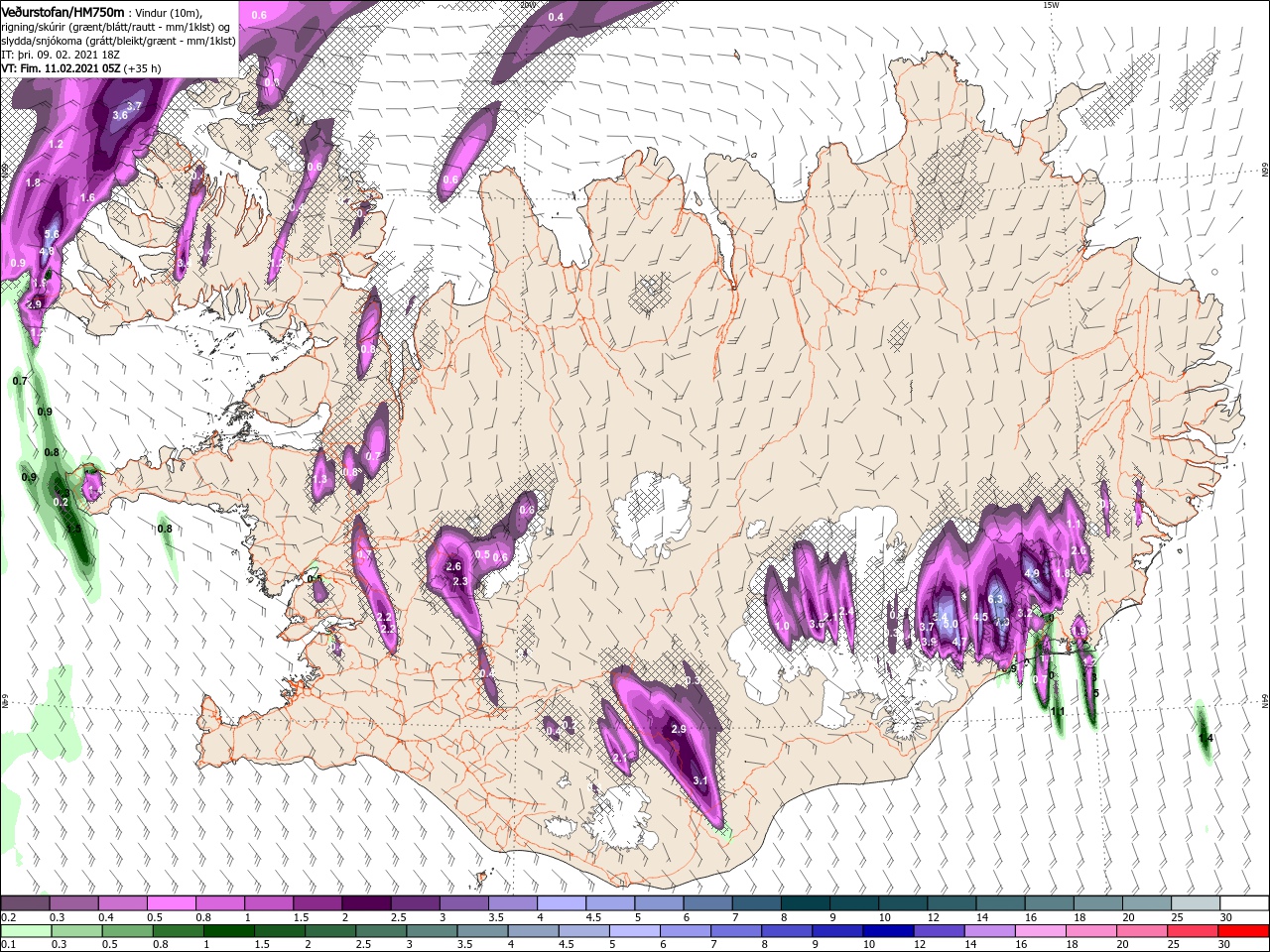
Task: Click the precipitation value 5.6
Action: tap(52, 234)
